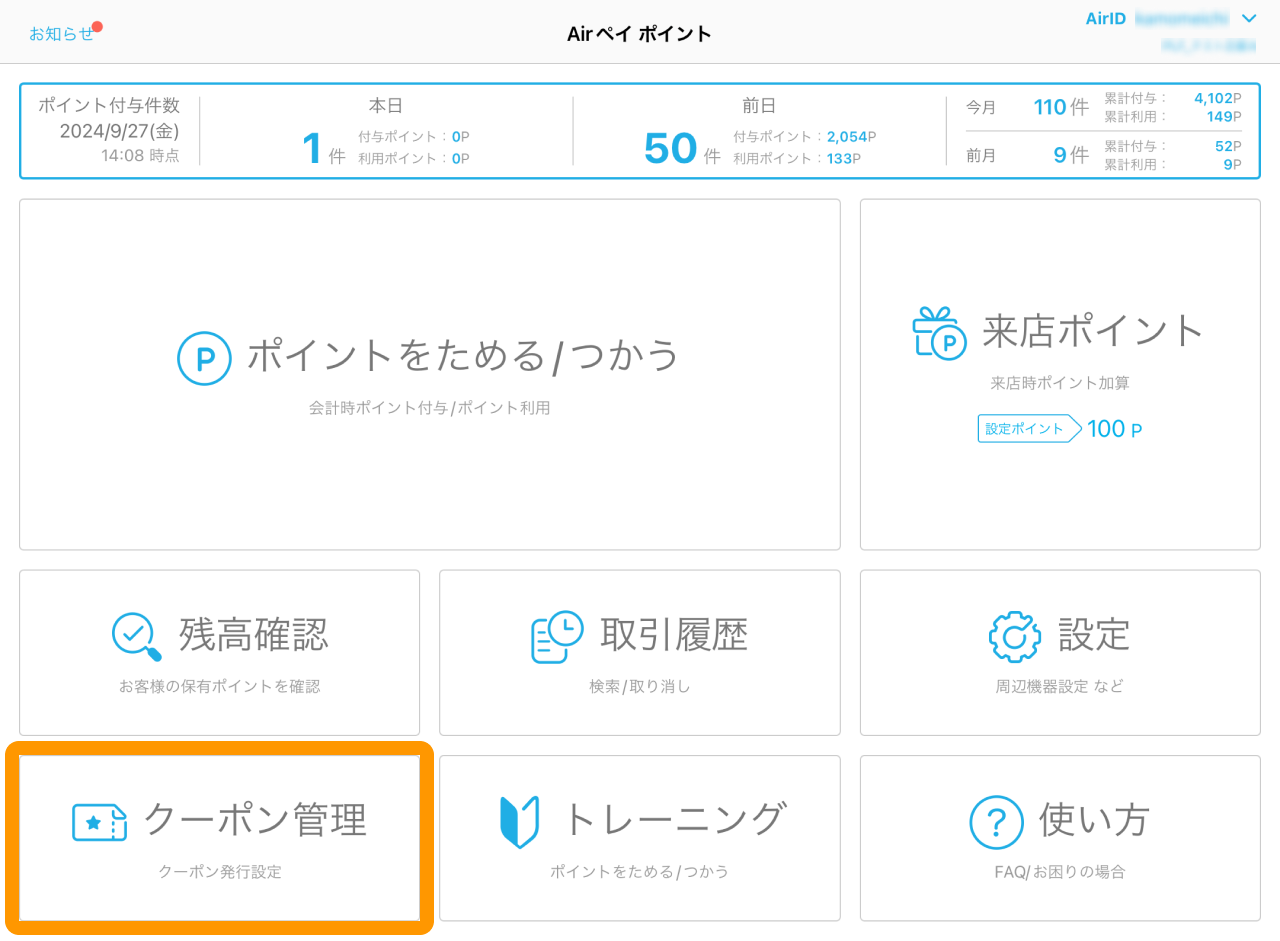The width and height of the screenshot is (1280, 941).
Task: Click the 検索/取り消し caption
Action: coord(640,687)
